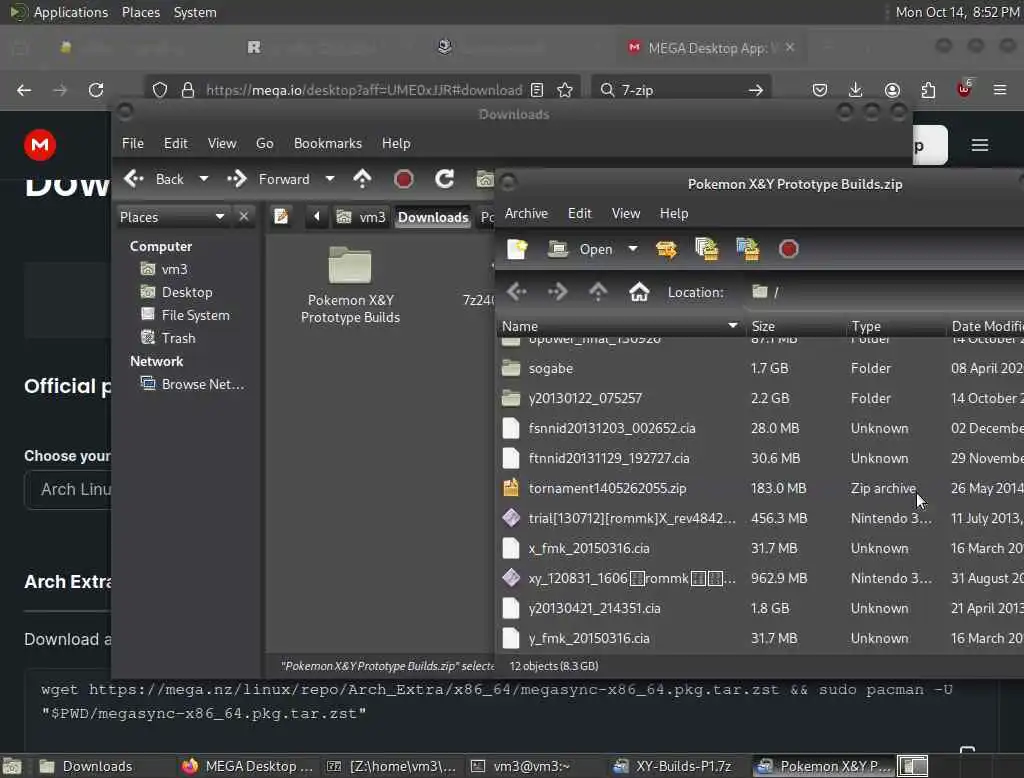
Task: Click the archive manager back arrow
Action: (x=517, y=292)
